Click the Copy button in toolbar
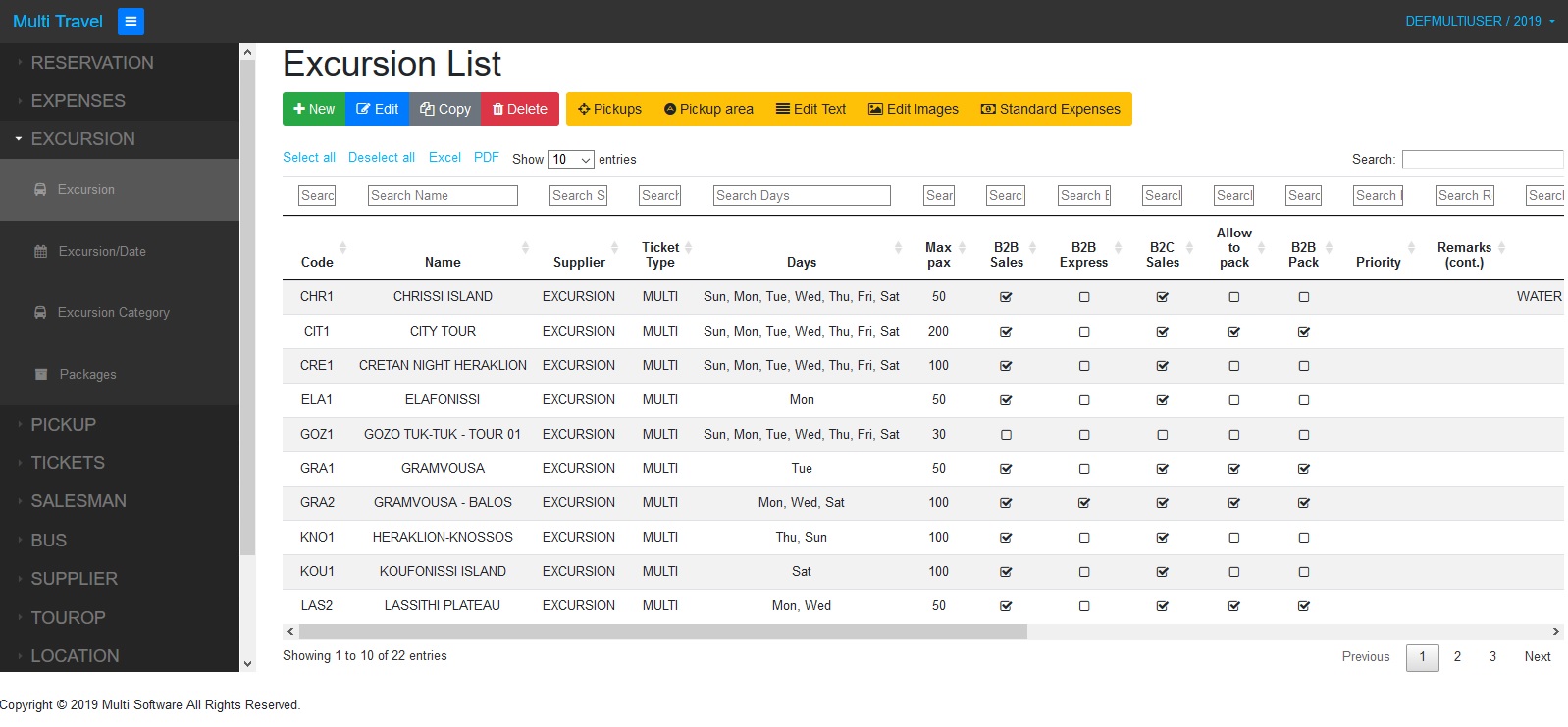This screenshot has height=727, width=1568. [x=445, y=109]
